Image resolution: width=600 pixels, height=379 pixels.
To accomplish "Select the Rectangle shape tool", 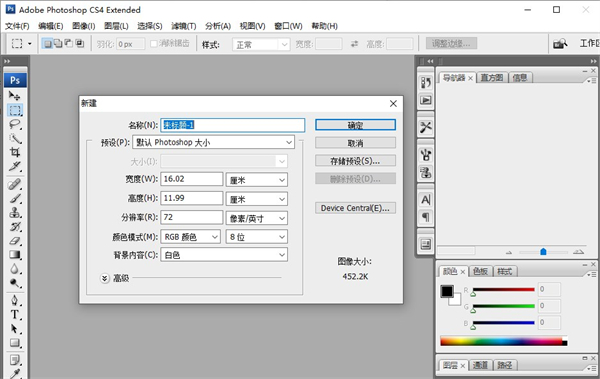I will [15, 343].
